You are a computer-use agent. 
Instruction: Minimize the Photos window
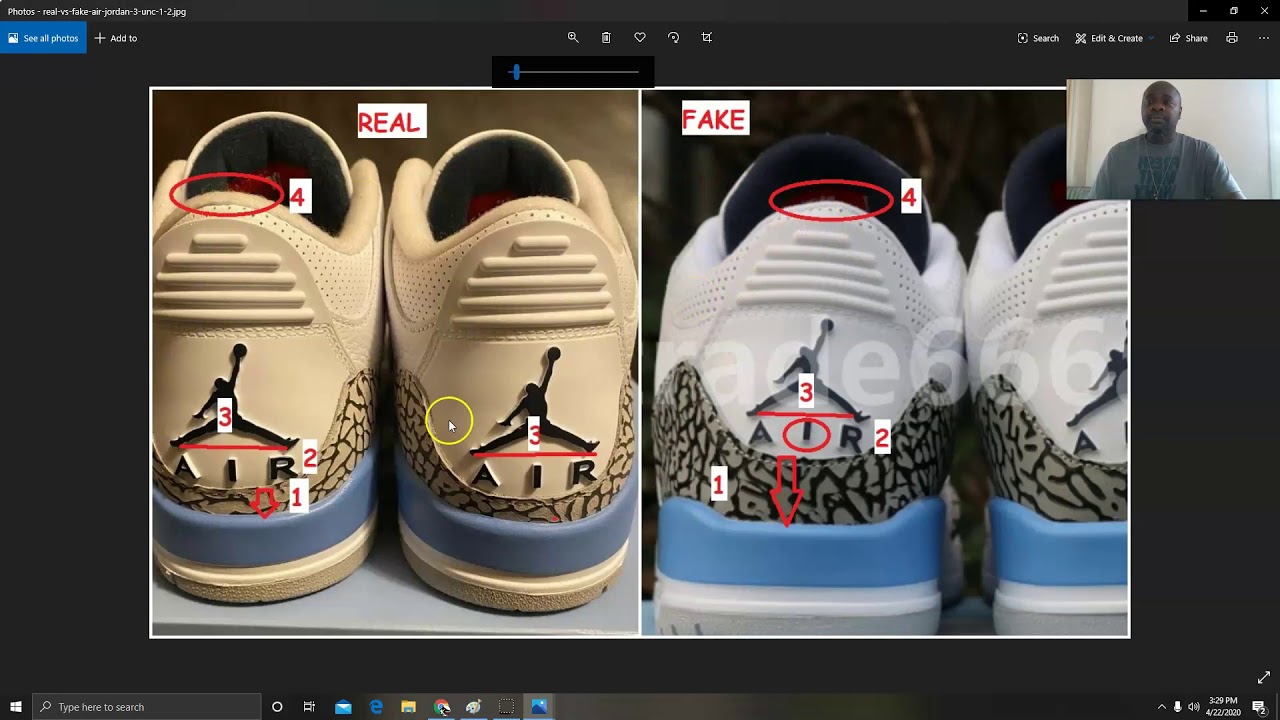[x=1203, y=11]
